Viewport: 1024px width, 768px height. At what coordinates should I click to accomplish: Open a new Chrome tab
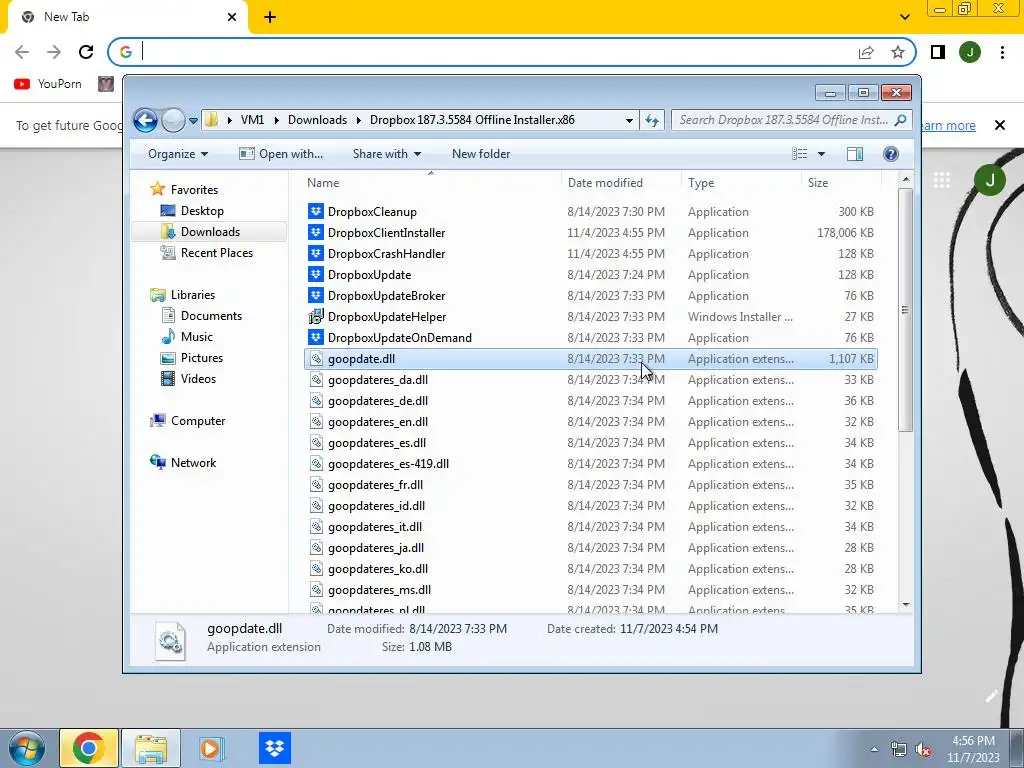(270, 17)
